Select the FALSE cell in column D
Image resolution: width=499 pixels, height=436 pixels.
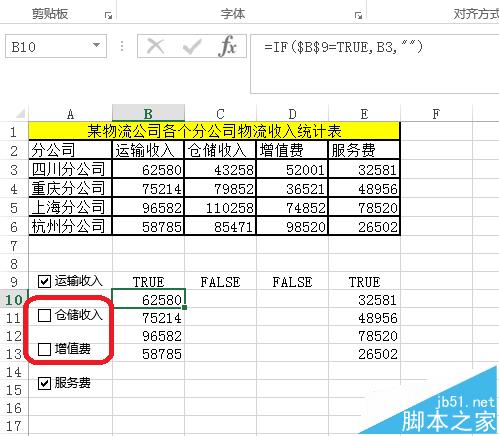(x=292, y=282)
